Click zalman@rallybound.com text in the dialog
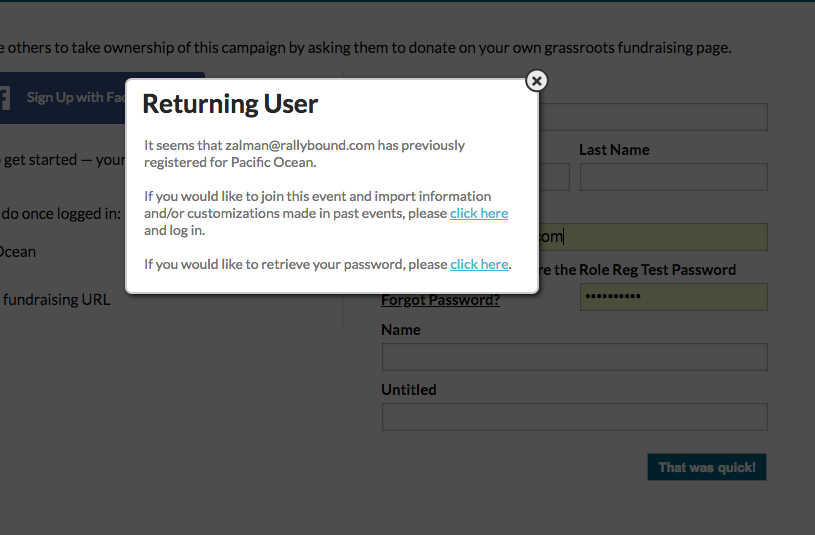Viewport: 815px width, 535px height. [x=300, y=145]
